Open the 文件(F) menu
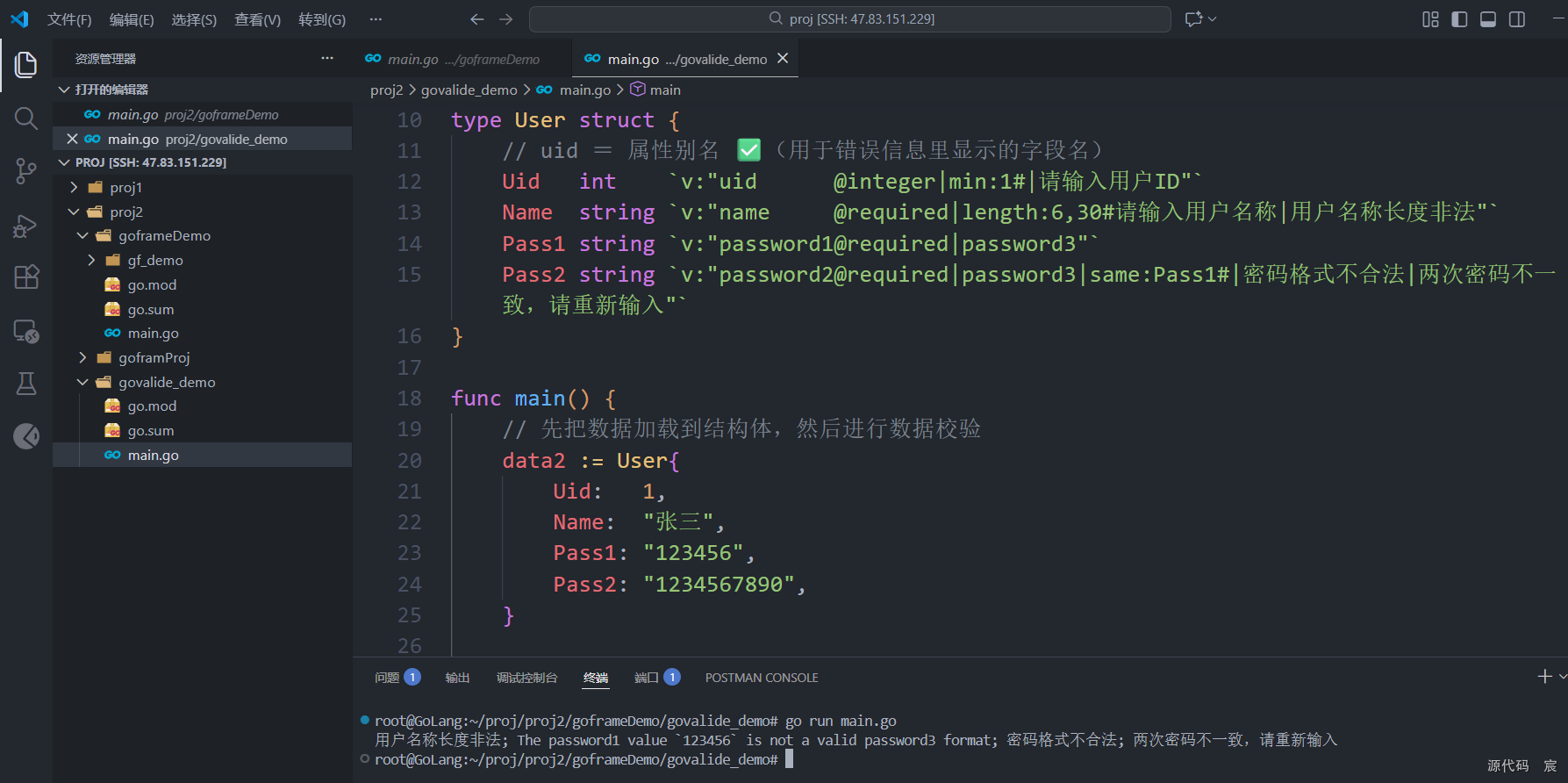Viewport: 1568px width, 783px height. pyautogui.click(x=69, y=19)
